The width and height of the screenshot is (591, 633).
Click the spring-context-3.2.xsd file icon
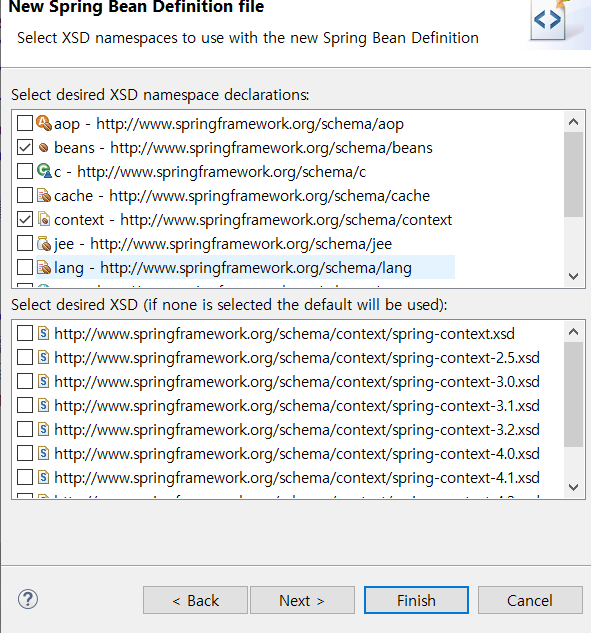click(x=44, y=429)
